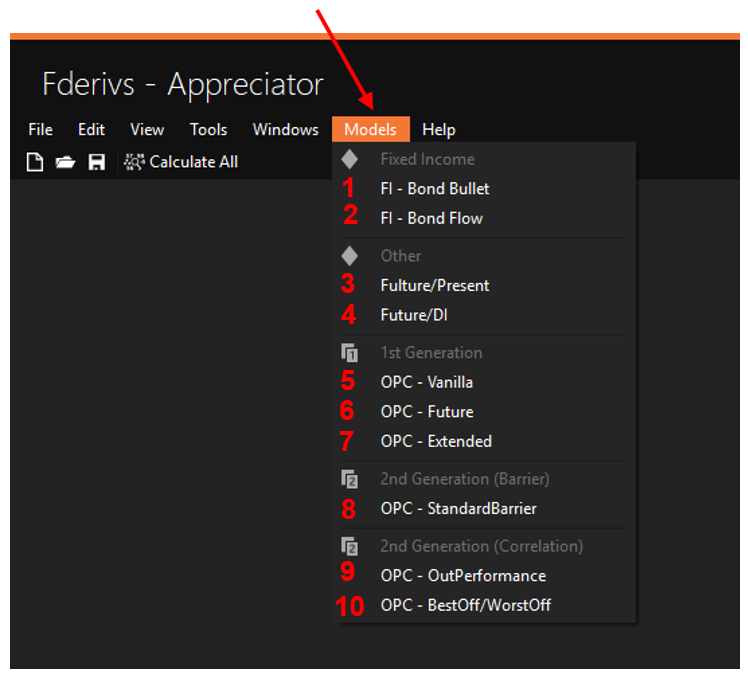The width and height of the screenshot is (748, 674).
Task: Open the View menu
Action: 147,130
